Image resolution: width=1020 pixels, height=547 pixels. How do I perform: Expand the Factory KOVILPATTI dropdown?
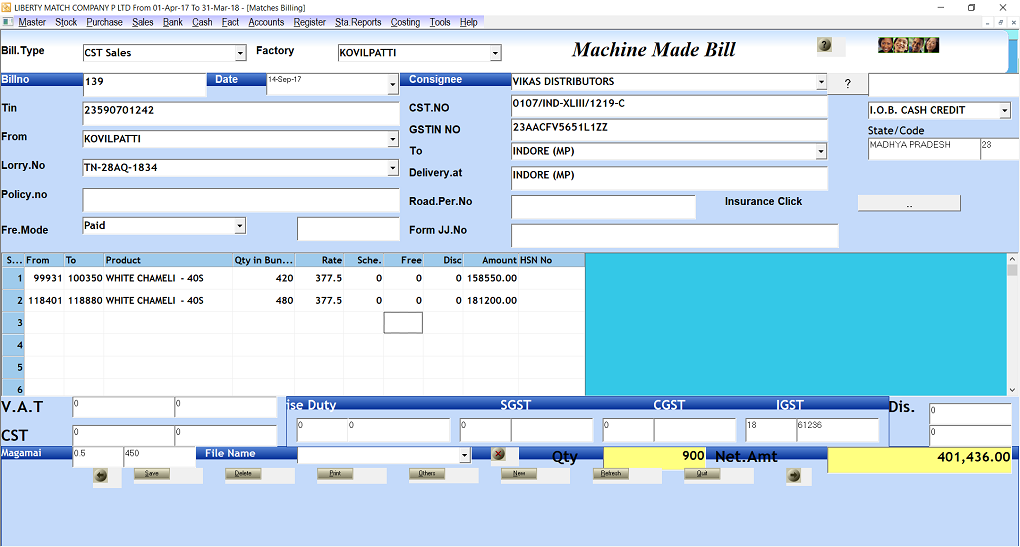click(x=495, y=54)
